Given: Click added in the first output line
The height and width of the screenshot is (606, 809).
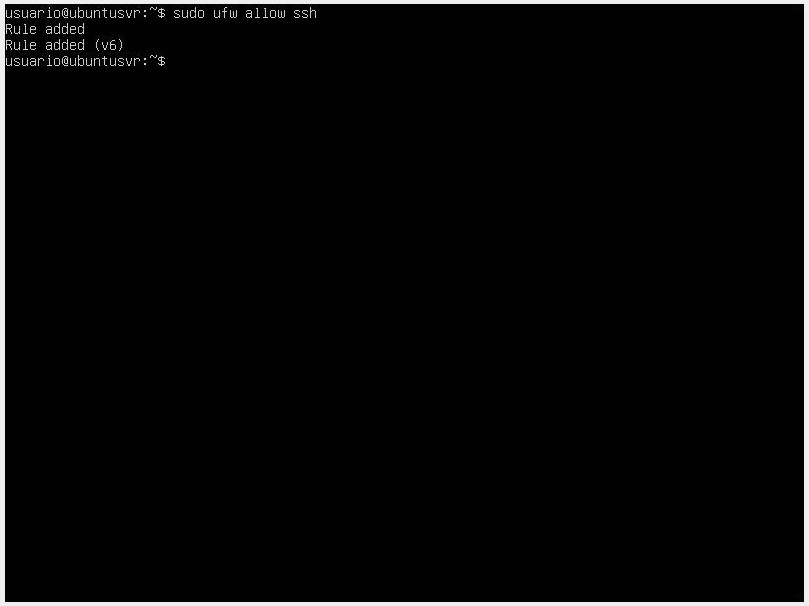Looking at the screenshot, I should (x=64, y=29).
